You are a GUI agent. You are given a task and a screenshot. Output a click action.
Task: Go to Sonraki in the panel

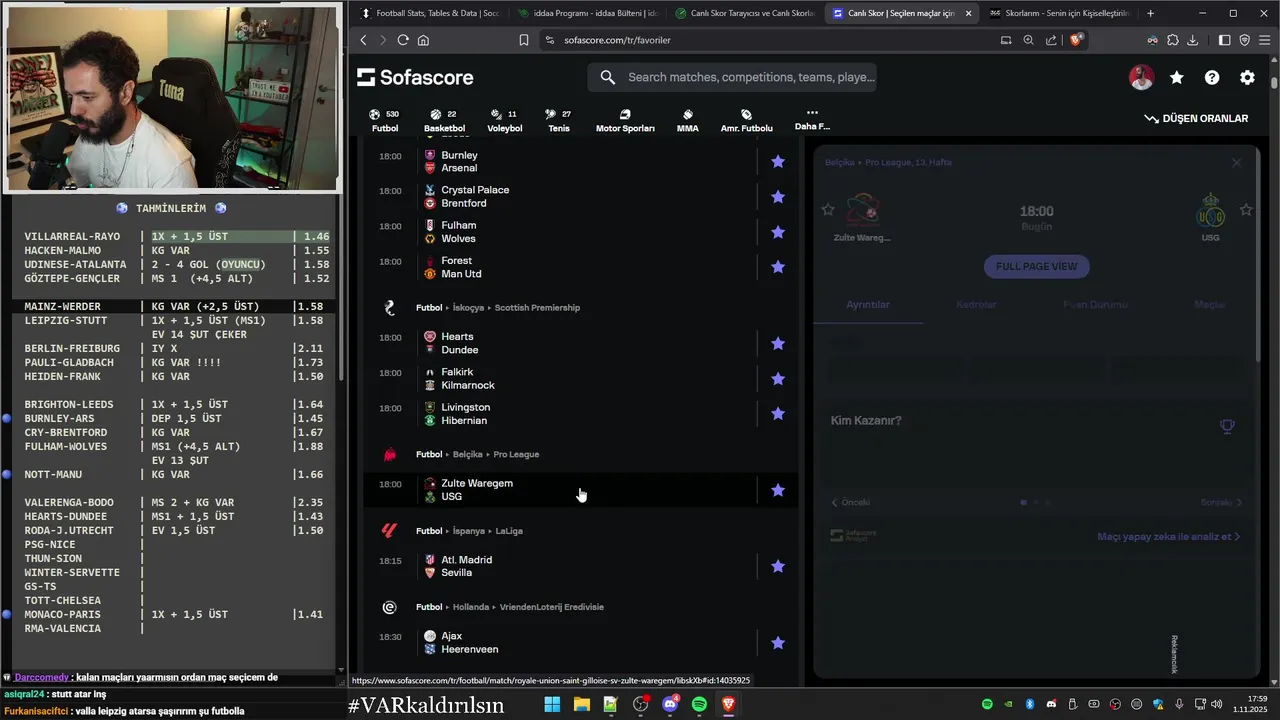(x=1221, y=502)
